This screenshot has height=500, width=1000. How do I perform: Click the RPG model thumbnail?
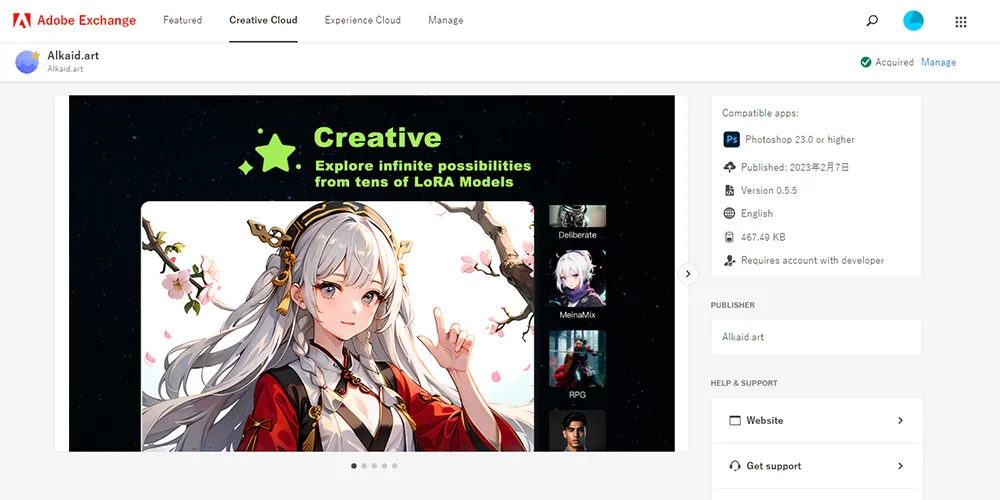click(577, 358)
